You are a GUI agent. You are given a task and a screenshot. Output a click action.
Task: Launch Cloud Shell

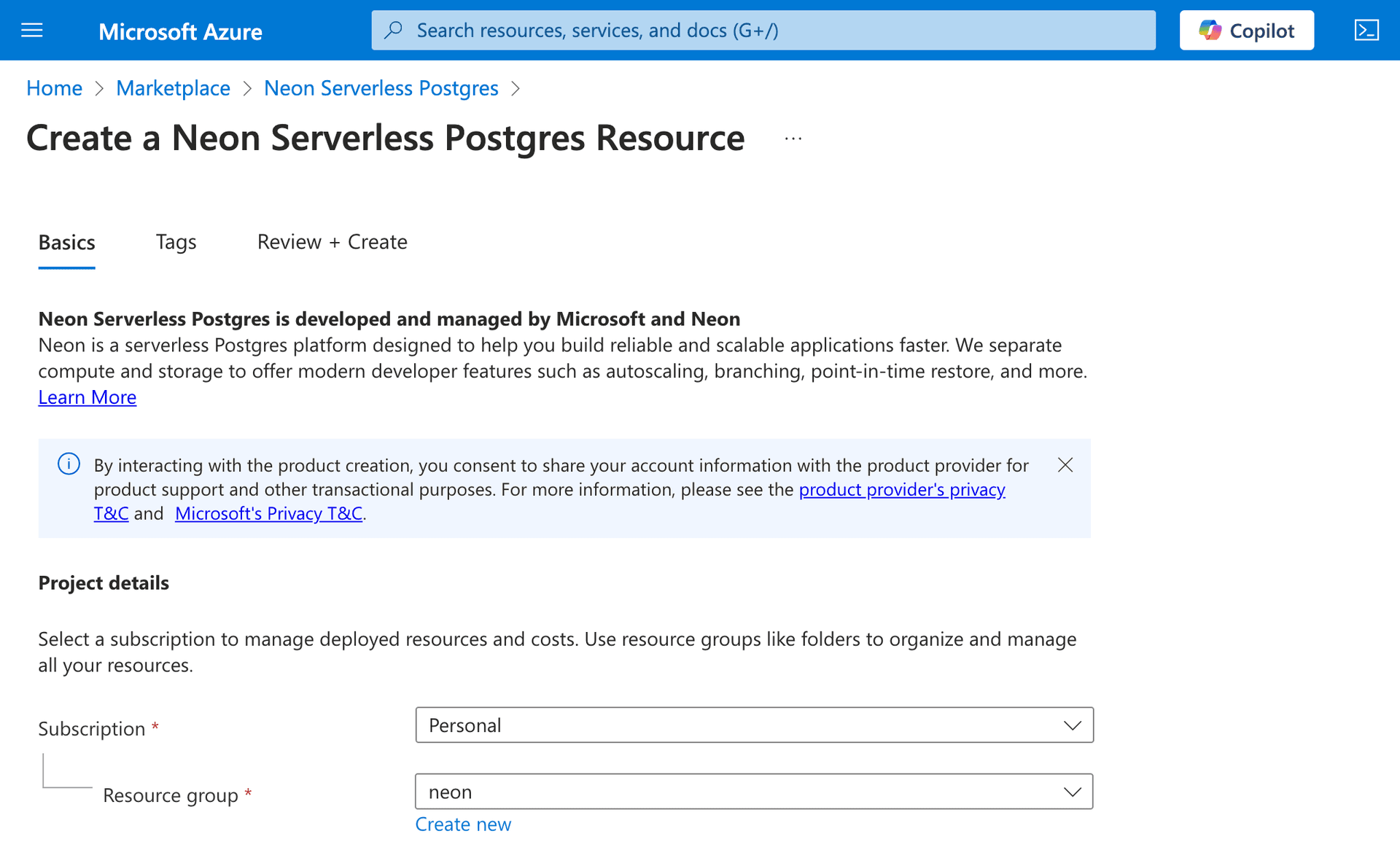[1367, 30]
